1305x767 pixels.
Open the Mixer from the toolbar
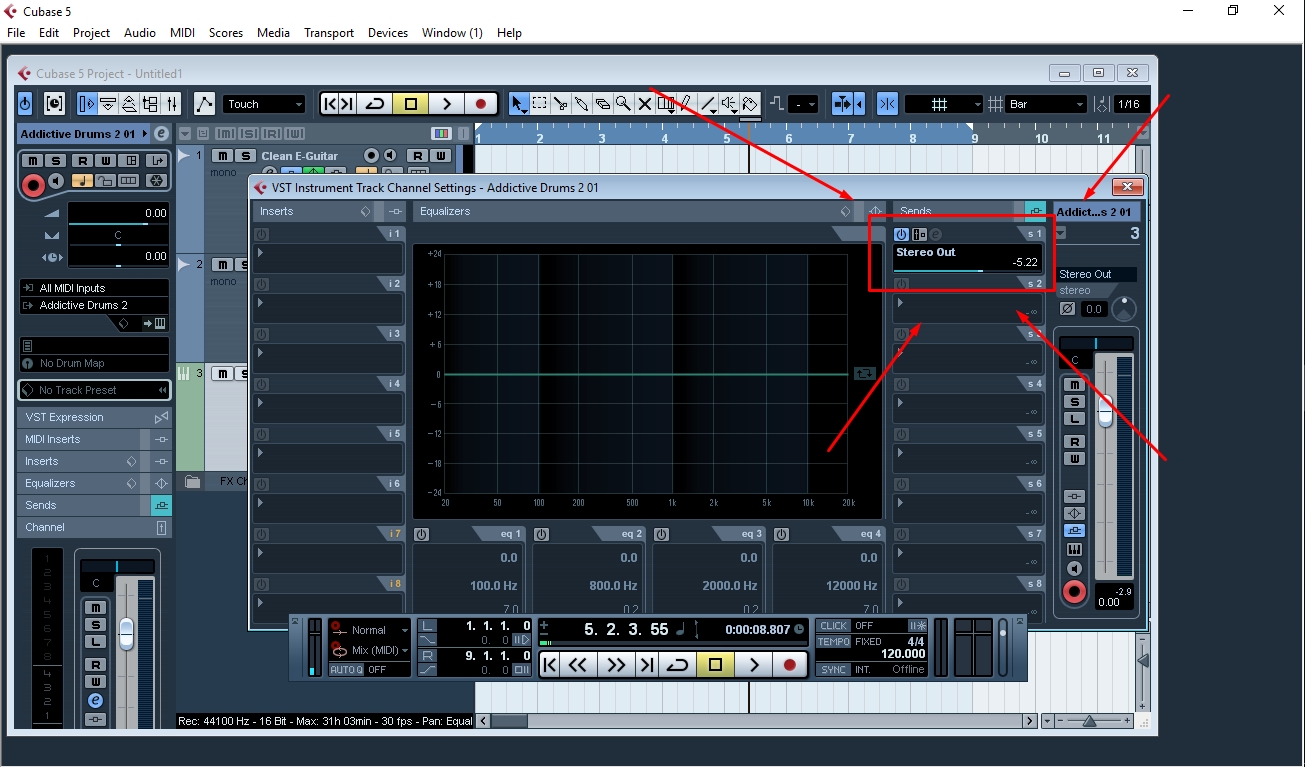click(171, 104)
